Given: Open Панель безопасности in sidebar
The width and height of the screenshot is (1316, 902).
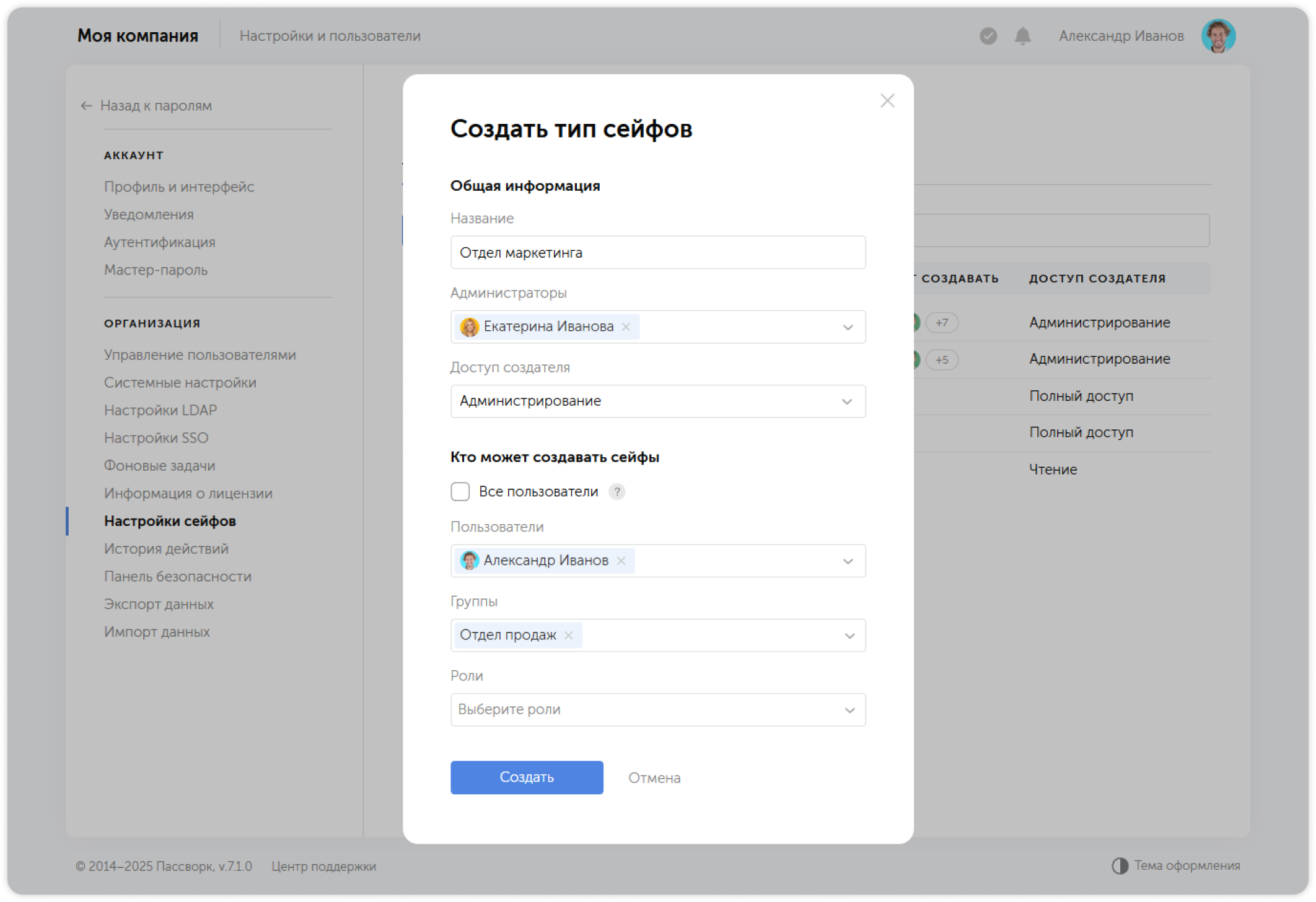Looking at the screenshot, I should 177,576.
